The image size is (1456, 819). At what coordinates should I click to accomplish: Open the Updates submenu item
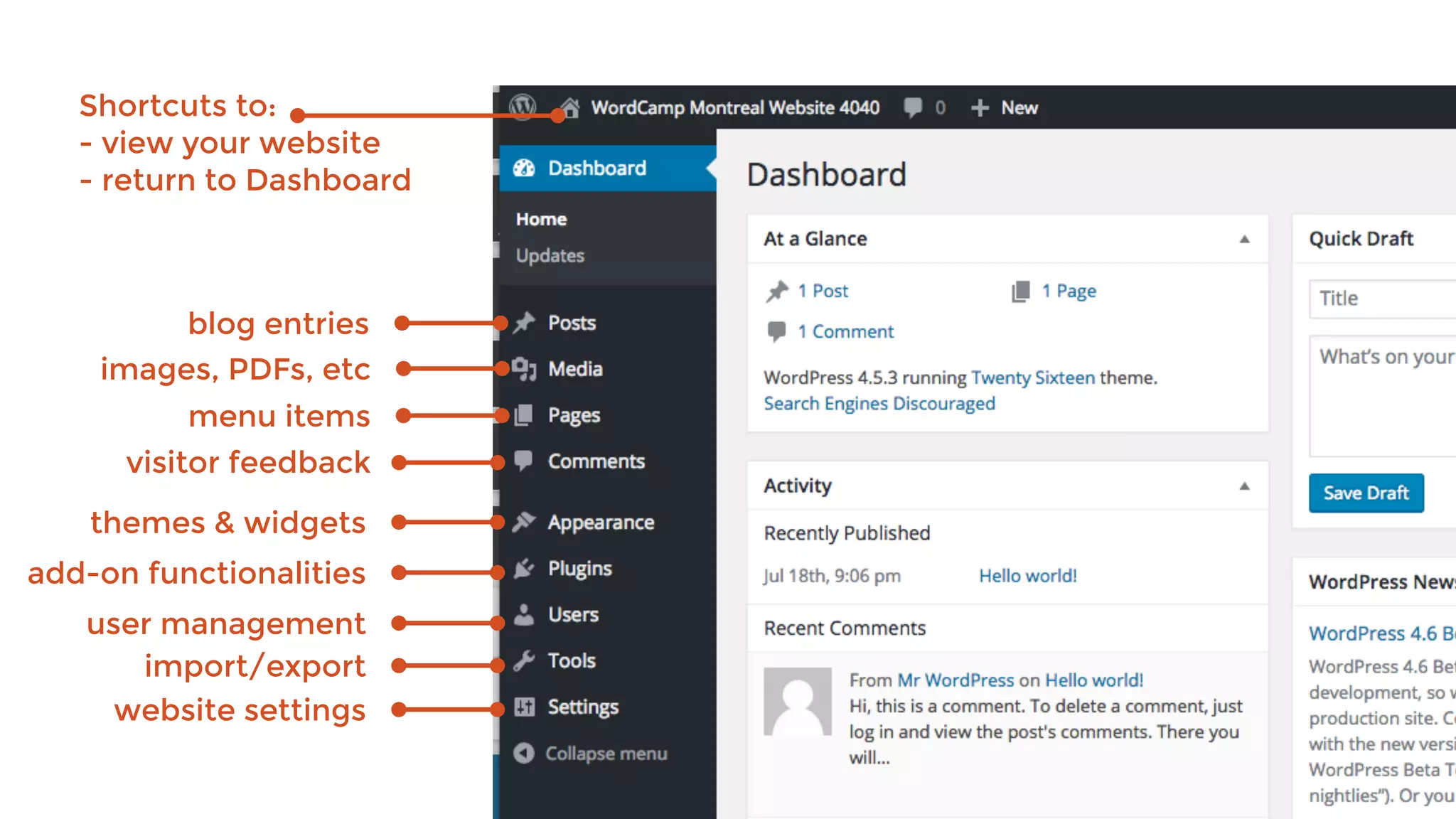pos(550,256)
